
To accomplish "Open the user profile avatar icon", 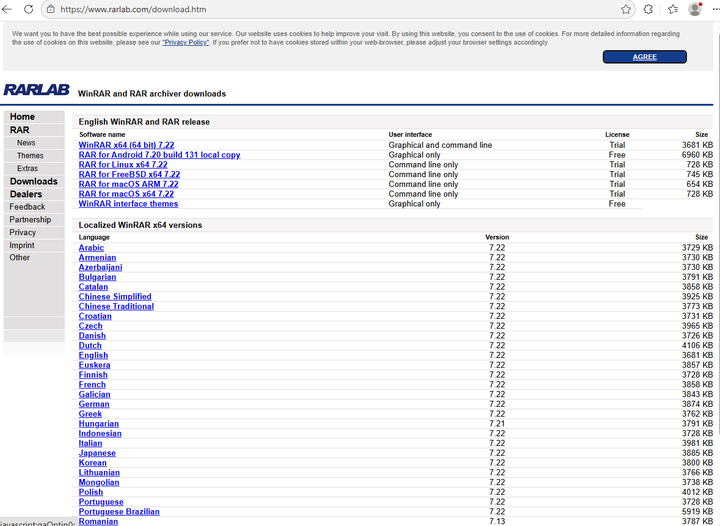I will tap(695, 9).
